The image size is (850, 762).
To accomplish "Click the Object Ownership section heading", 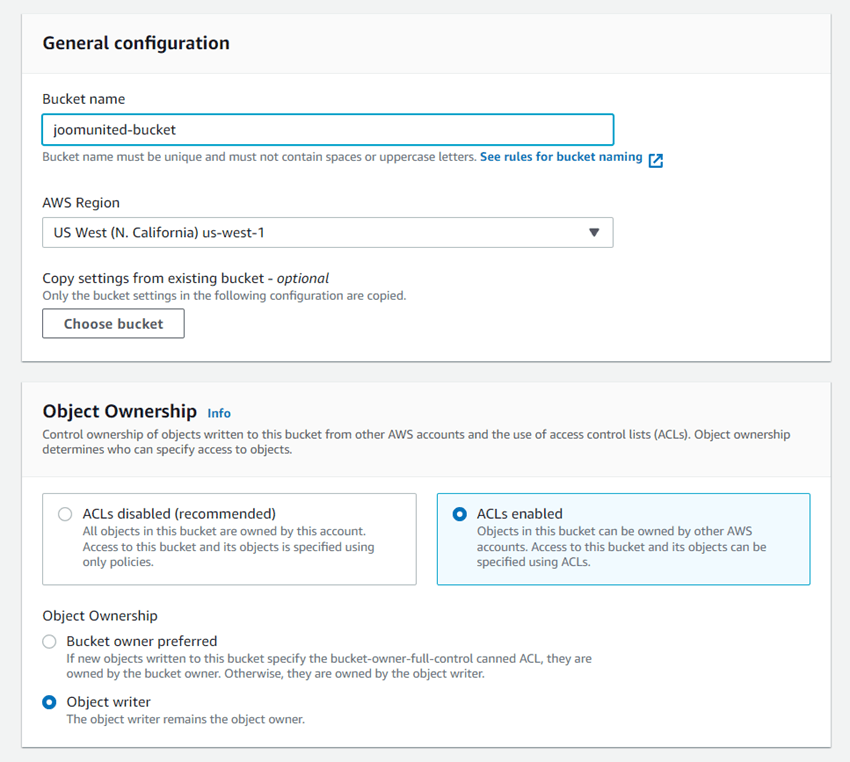I will click(x=120, y=411).
